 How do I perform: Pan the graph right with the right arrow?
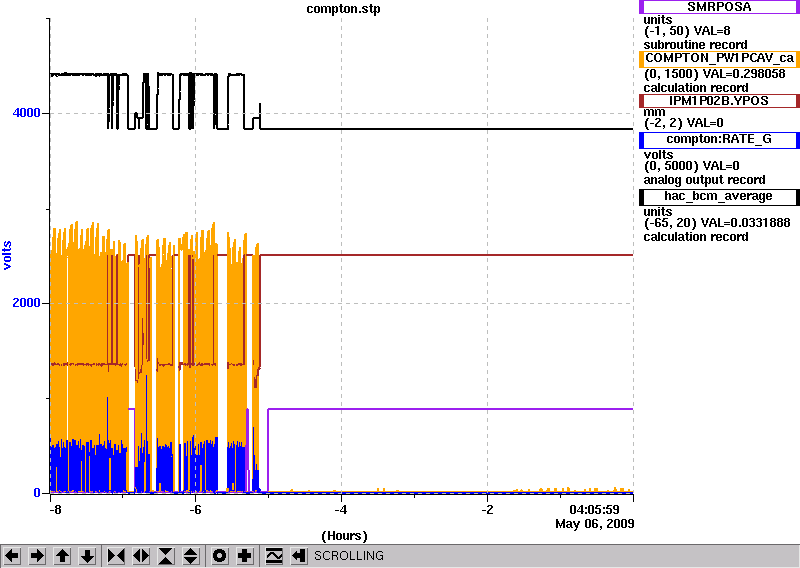click(37, 555)
